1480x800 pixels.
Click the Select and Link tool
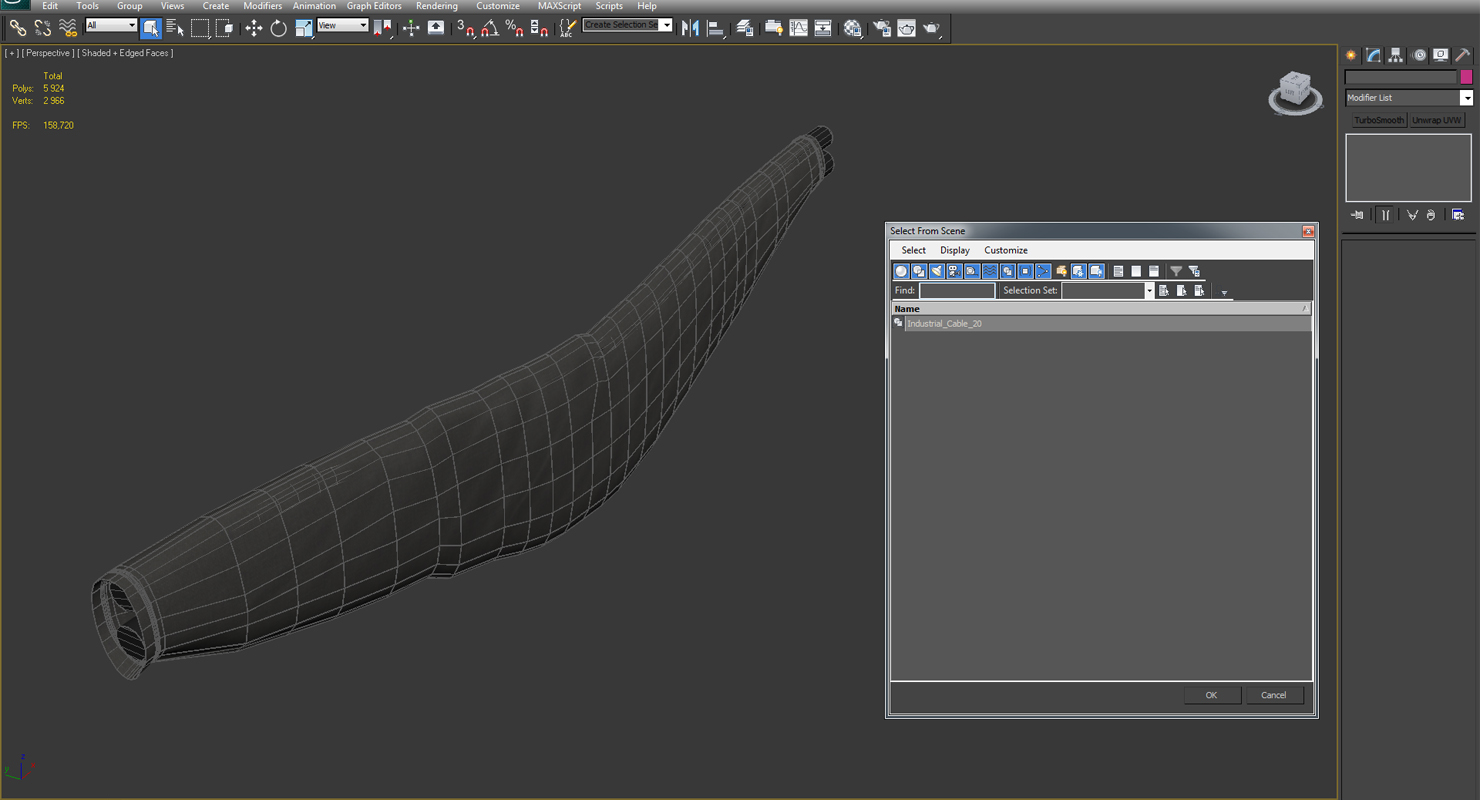(x=18, y=28)
